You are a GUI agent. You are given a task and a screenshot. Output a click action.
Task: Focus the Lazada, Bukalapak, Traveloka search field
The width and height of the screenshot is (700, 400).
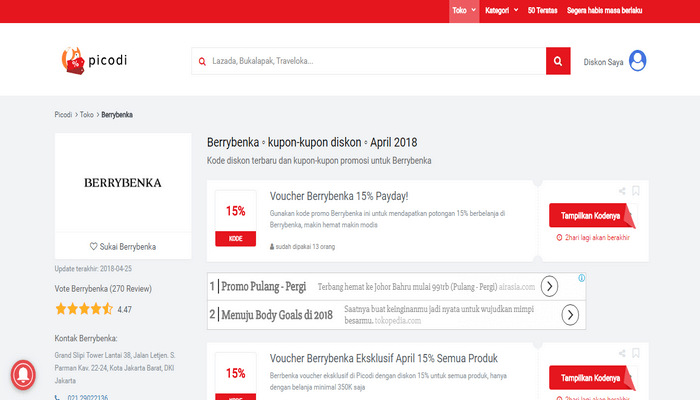tap(369, 61)
